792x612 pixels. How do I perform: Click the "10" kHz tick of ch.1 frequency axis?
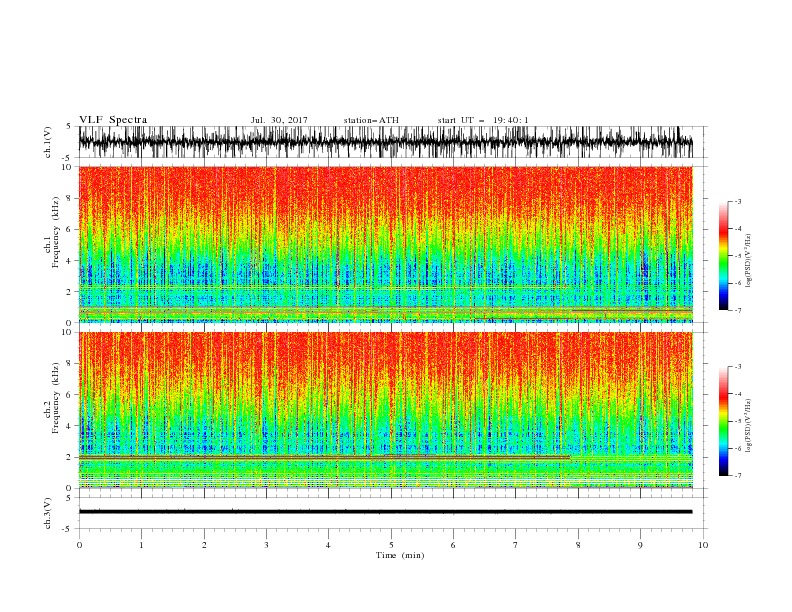point(68,167)
